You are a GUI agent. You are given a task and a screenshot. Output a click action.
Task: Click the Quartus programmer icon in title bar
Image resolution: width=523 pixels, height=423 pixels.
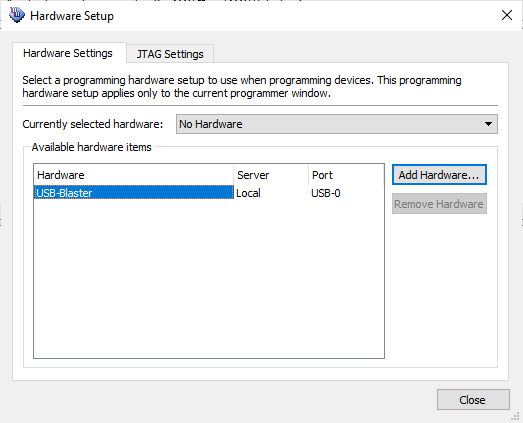[17, 15]
